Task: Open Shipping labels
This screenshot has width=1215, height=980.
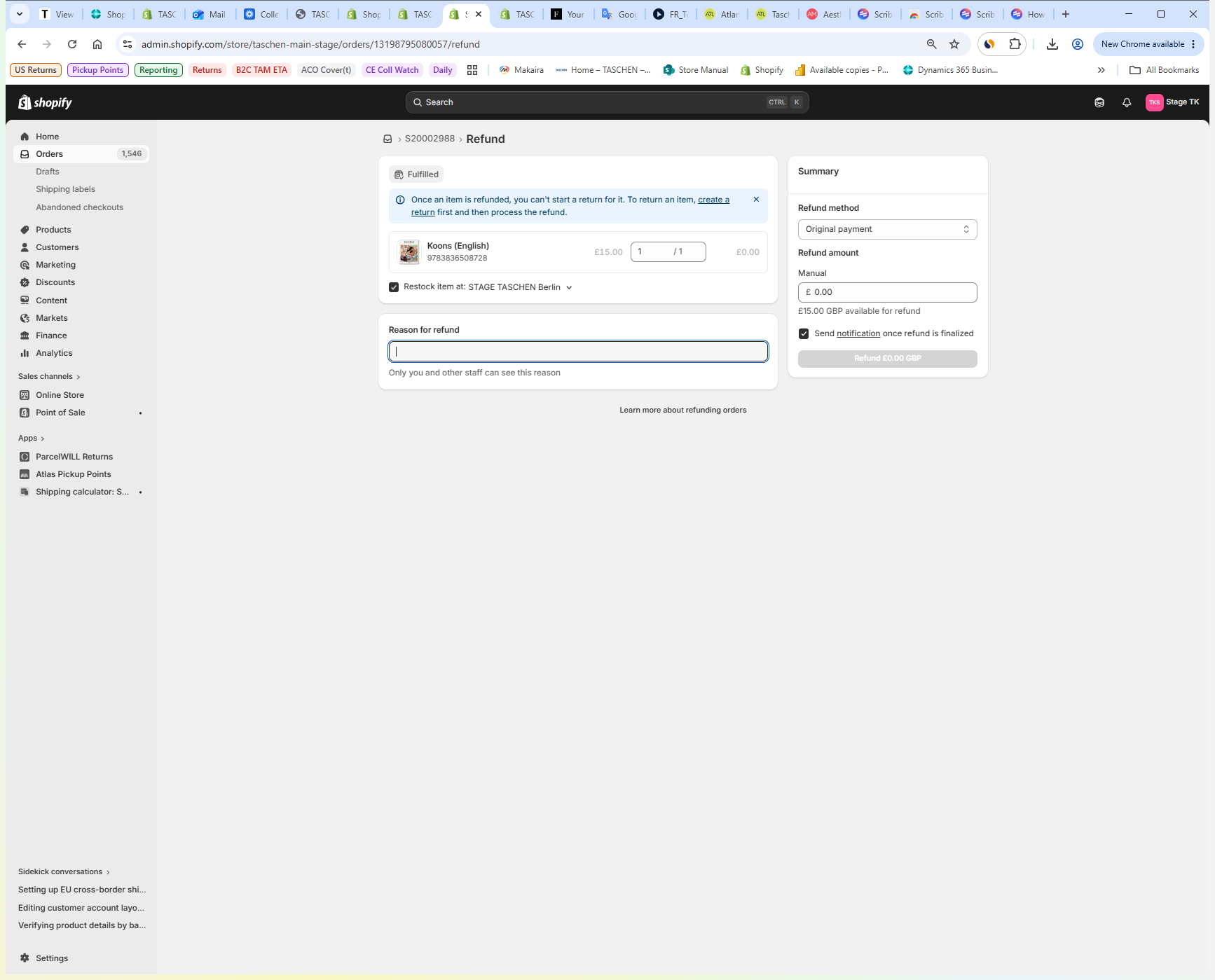Action: pyautogui.click(x=65, y=189)
